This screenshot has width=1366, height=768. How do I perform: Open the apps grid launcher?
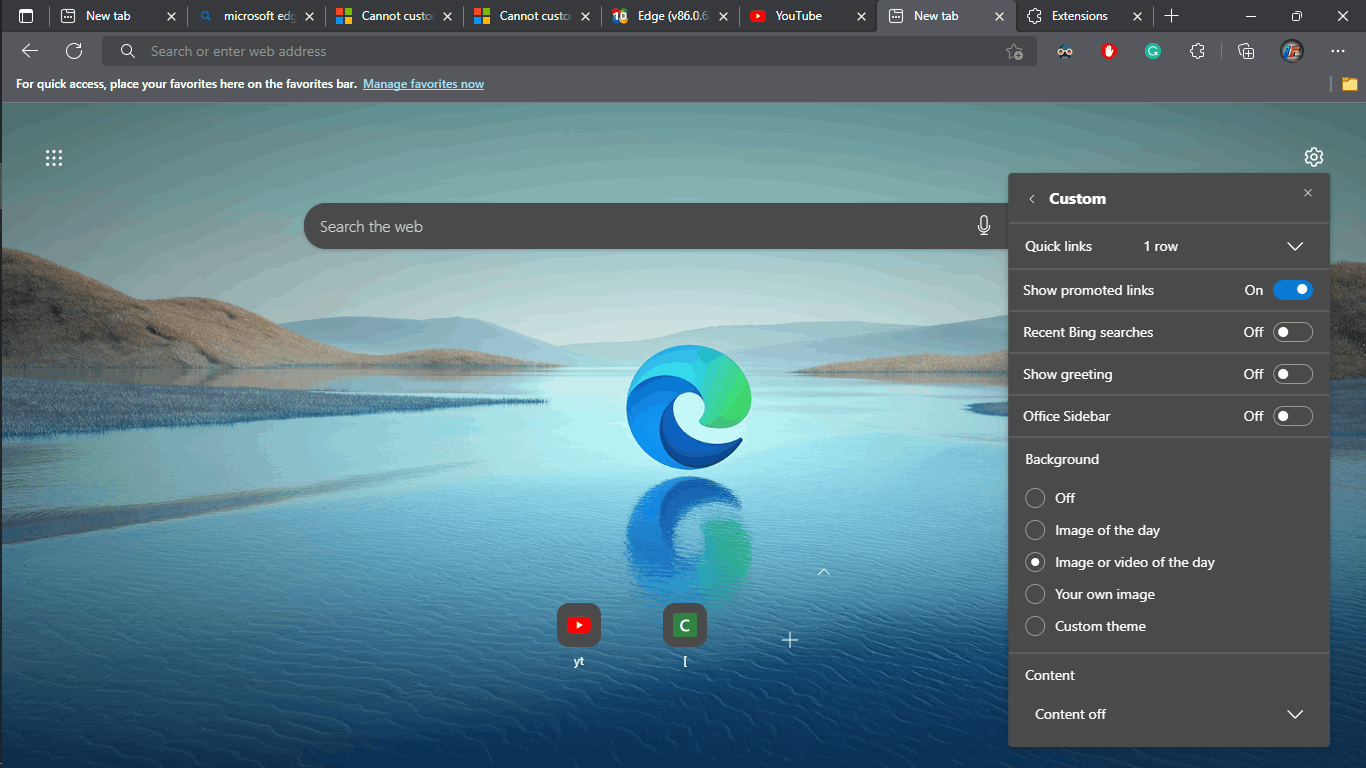click(x=54, y=158)
